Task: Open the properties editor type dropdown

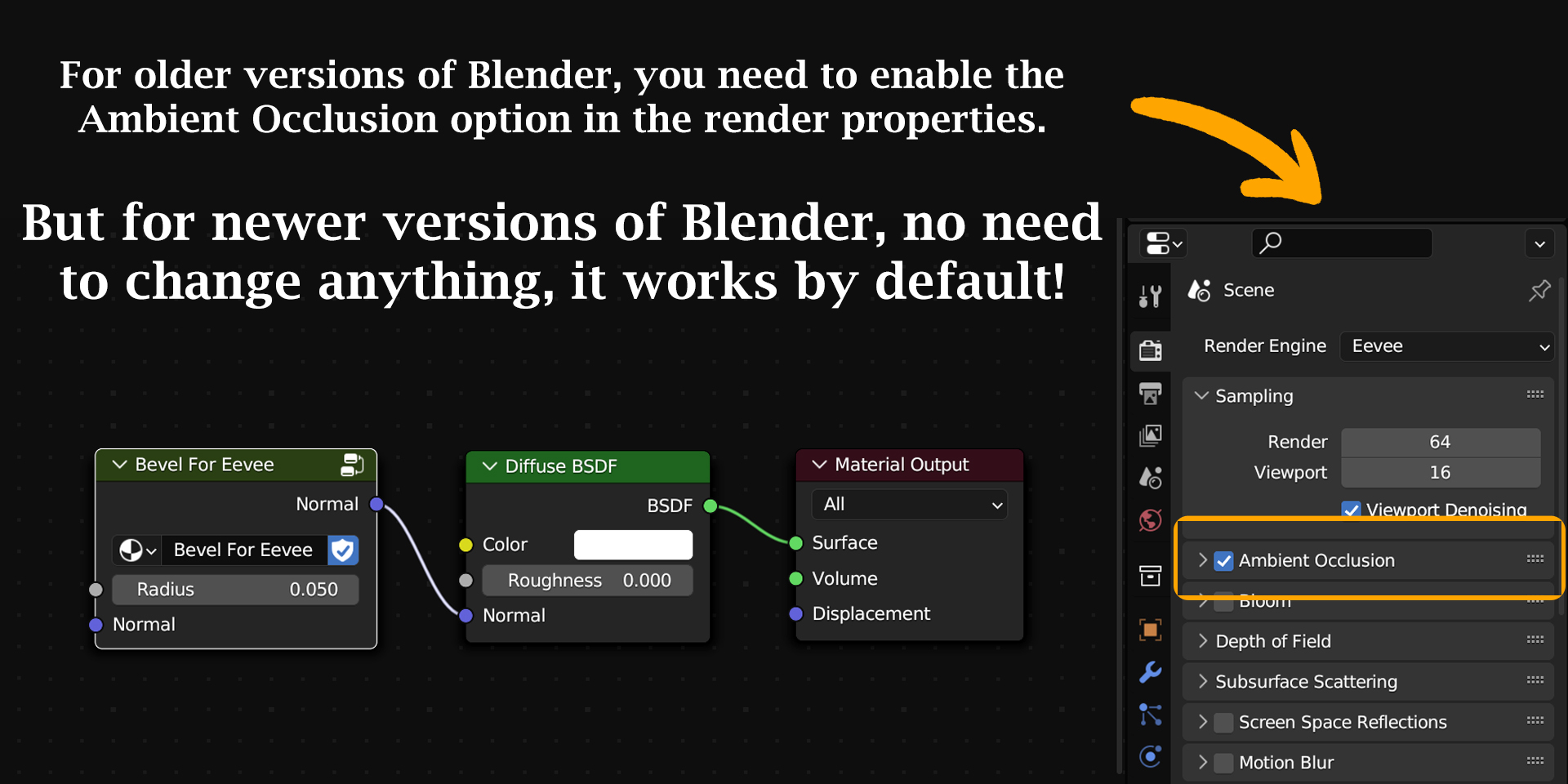Action: pos(1164,243)
